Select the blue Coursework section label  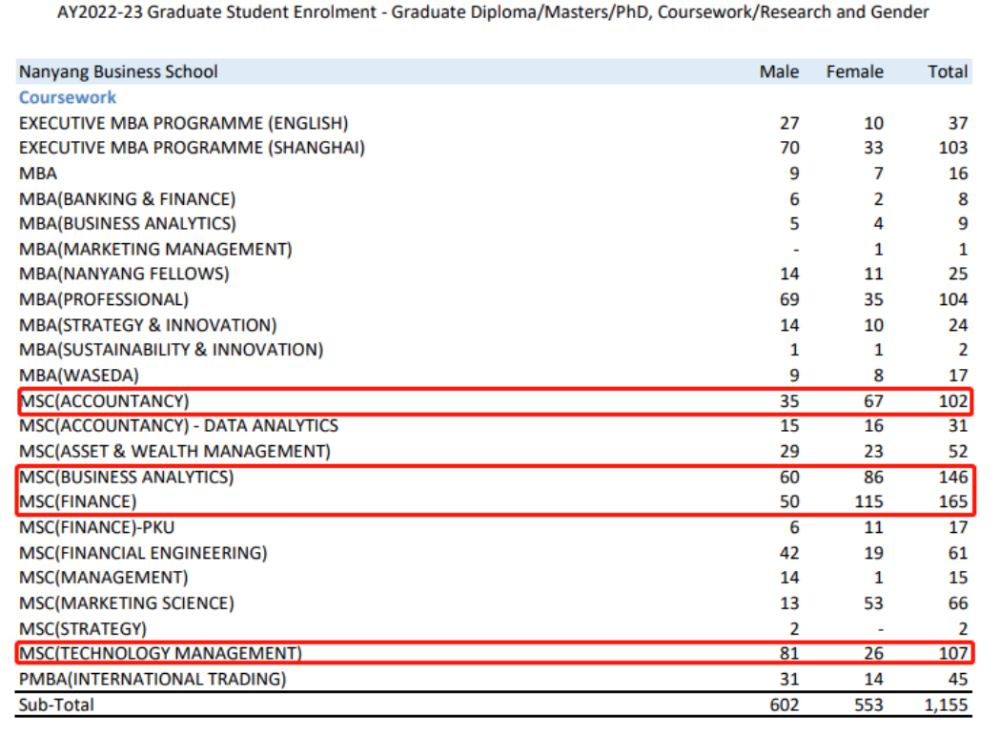[x=67, y=98]
